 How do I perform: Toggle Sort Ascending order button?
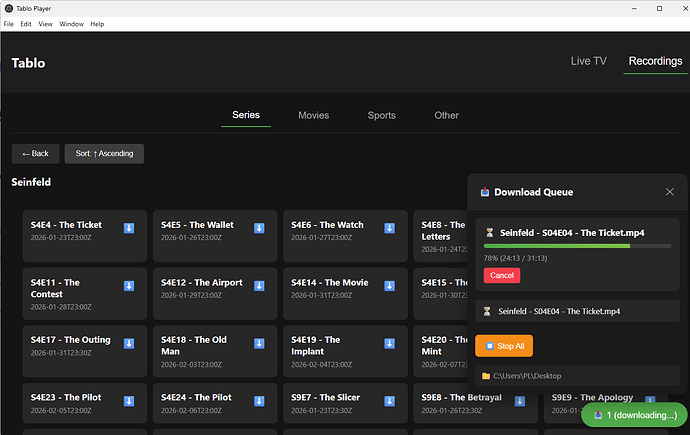[x=104, y=154]
